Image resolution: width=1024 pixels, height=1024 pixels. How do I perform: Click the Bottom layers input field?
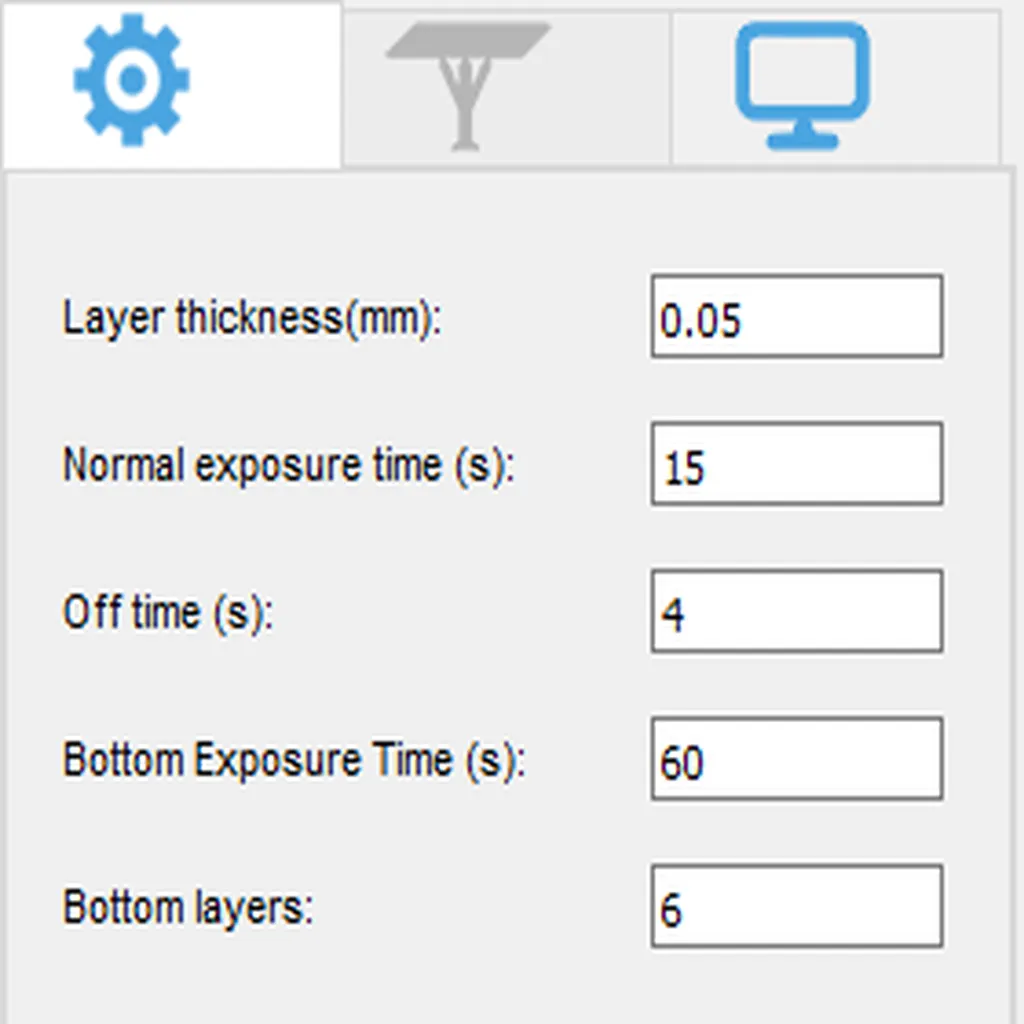(796, 906)
